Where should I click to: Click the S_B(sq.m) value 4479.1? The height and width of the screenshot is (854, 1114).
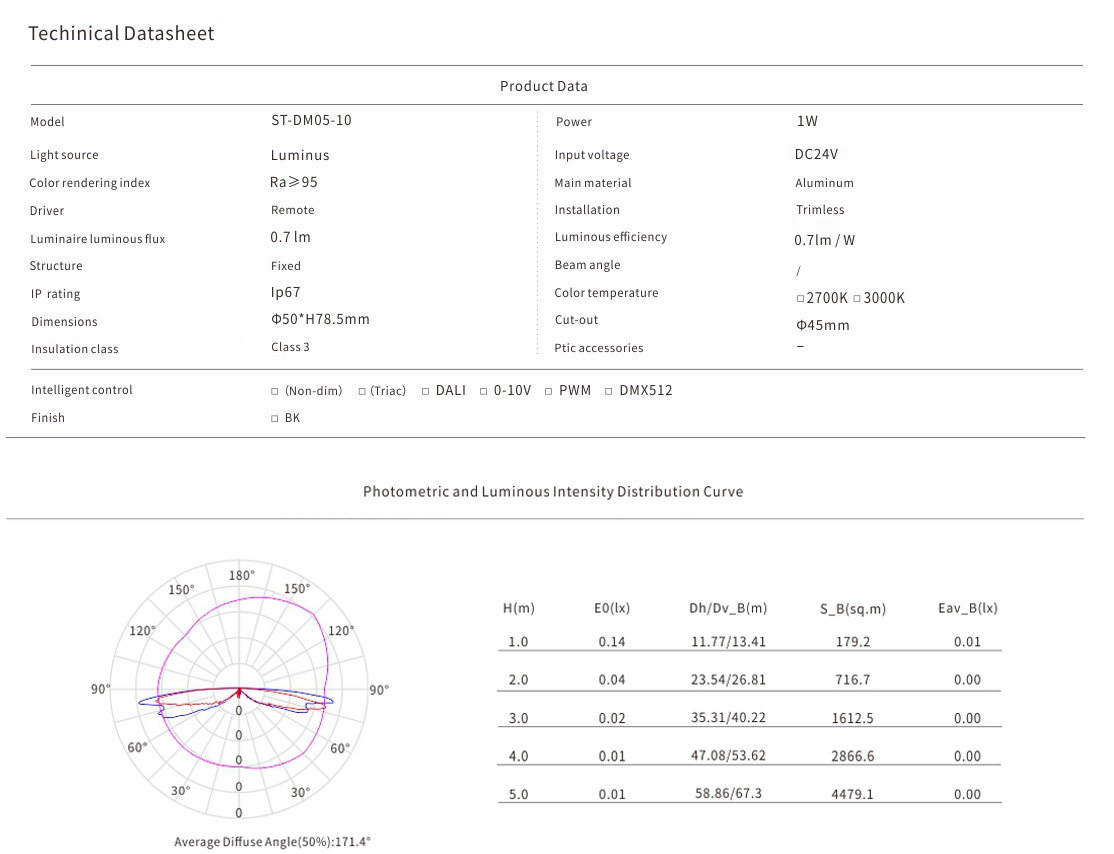click(852, 795)
